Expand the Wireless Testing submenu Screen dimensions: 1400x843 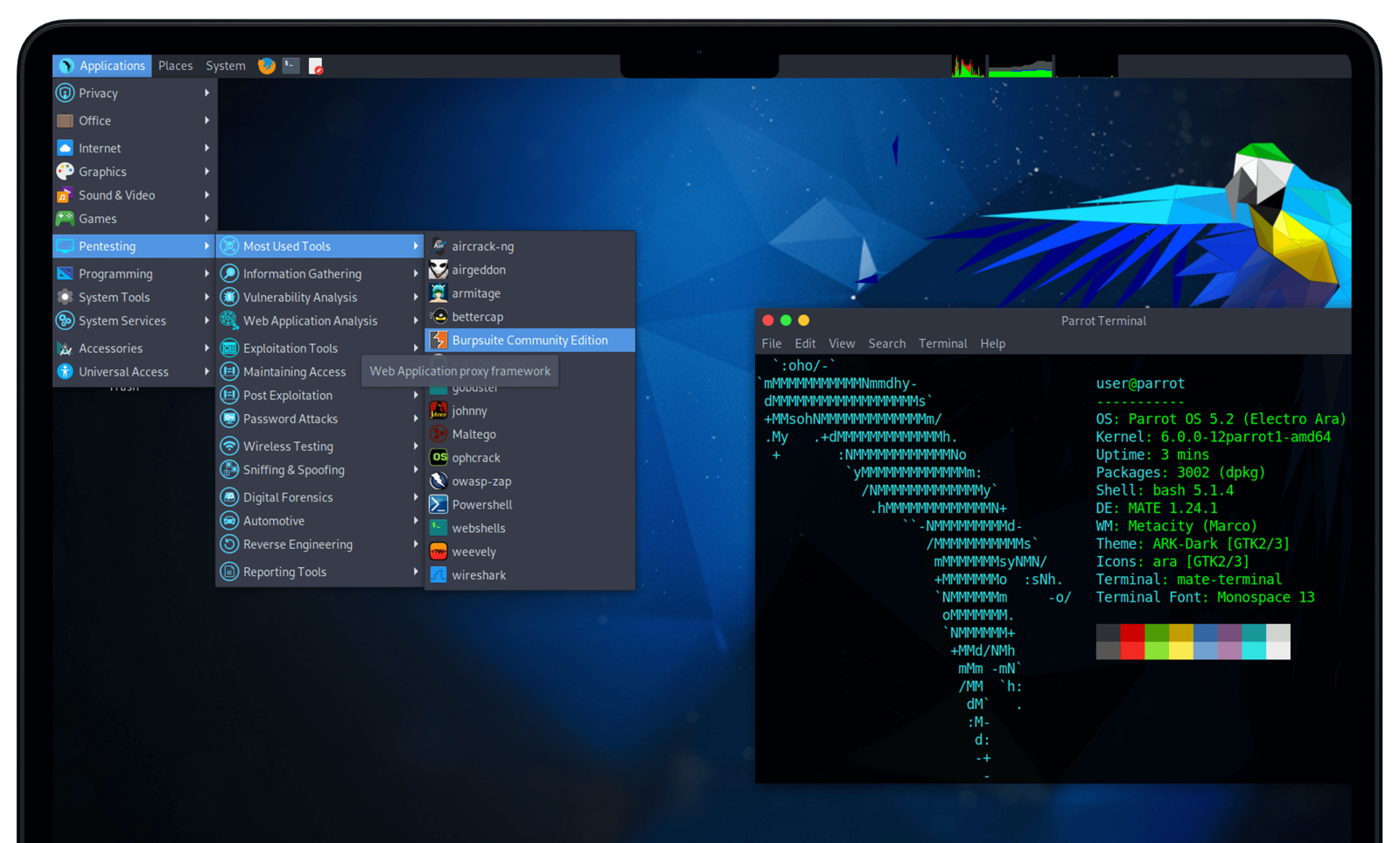coord(287,446)
